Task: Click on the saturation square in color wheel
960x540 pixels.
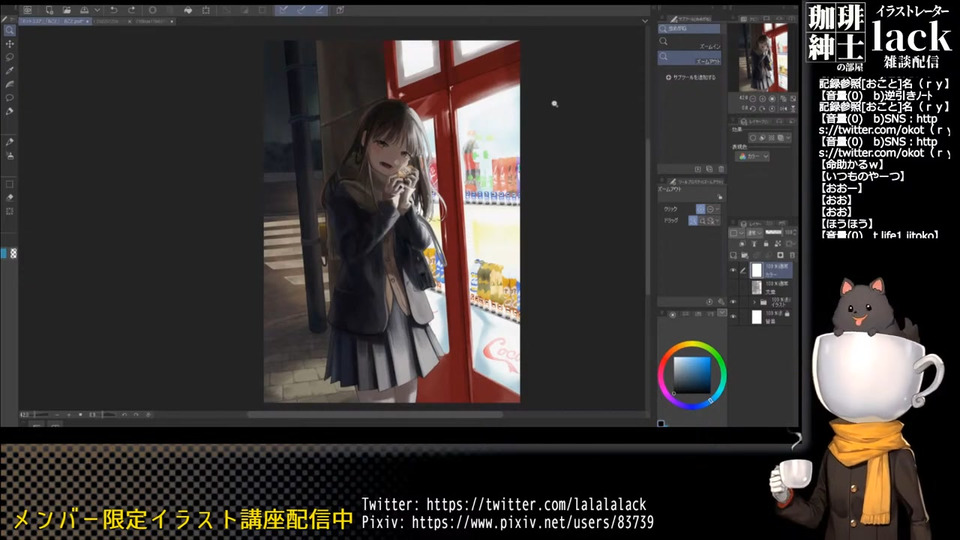Action: pos(692,375)
